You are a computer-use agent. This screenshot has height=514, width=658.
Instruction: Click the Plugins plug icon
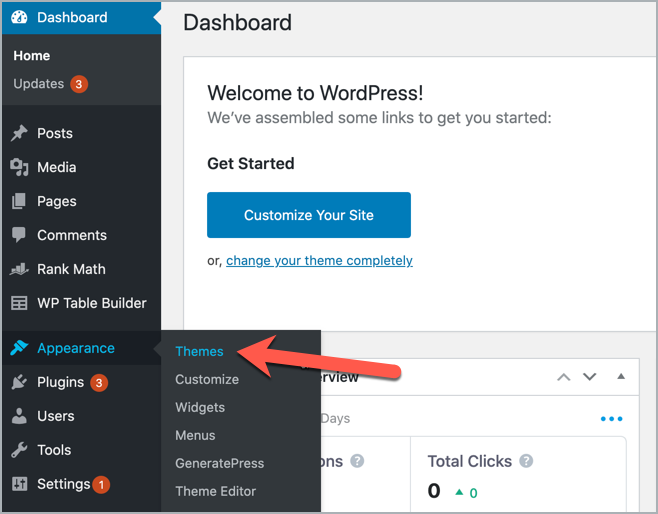19,382
